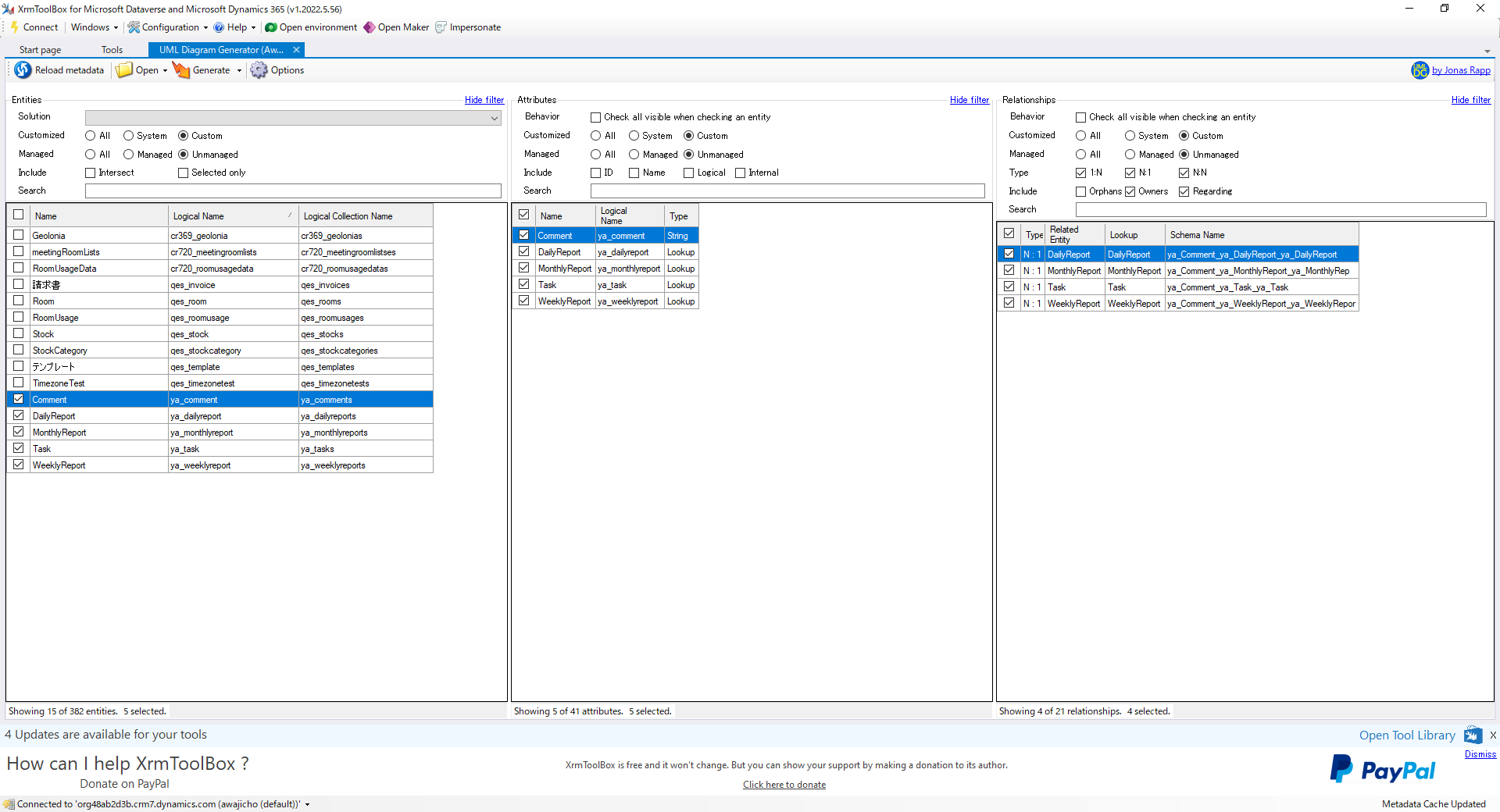The height and width of the screenshot is (812, 1500).
Task: Click the Connect lightning icon
Action: 14,27
